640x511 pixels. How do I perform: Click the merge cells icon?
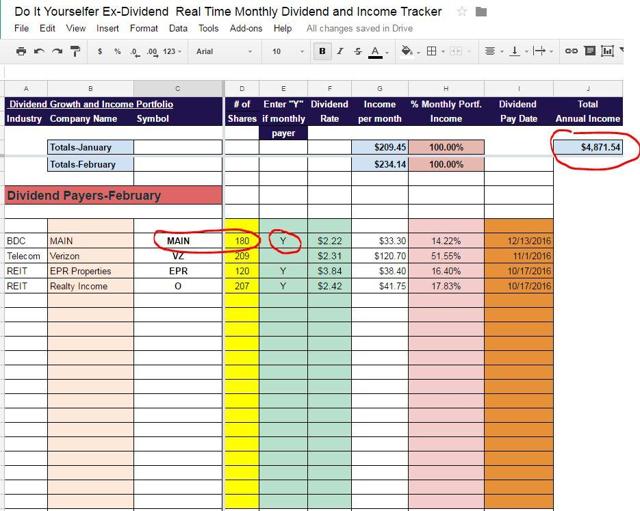[456, 51]
